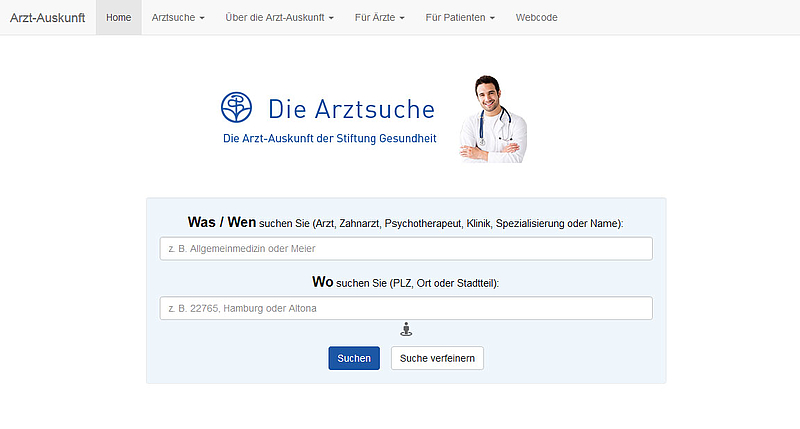
Task: Click the Die Arztsuche heading text
Action: pyautogui.click(x=351, y=109)
